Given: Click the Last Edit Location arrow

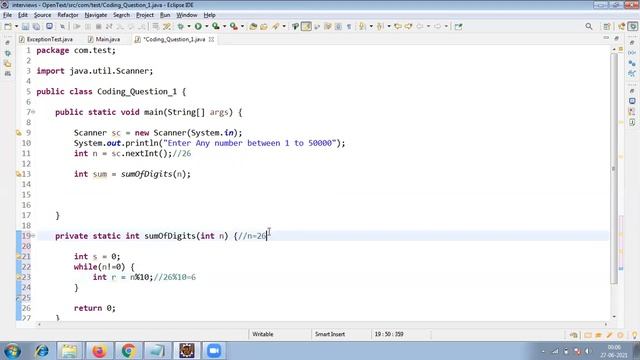Looking at the screenshot, I should click(398, 27).
